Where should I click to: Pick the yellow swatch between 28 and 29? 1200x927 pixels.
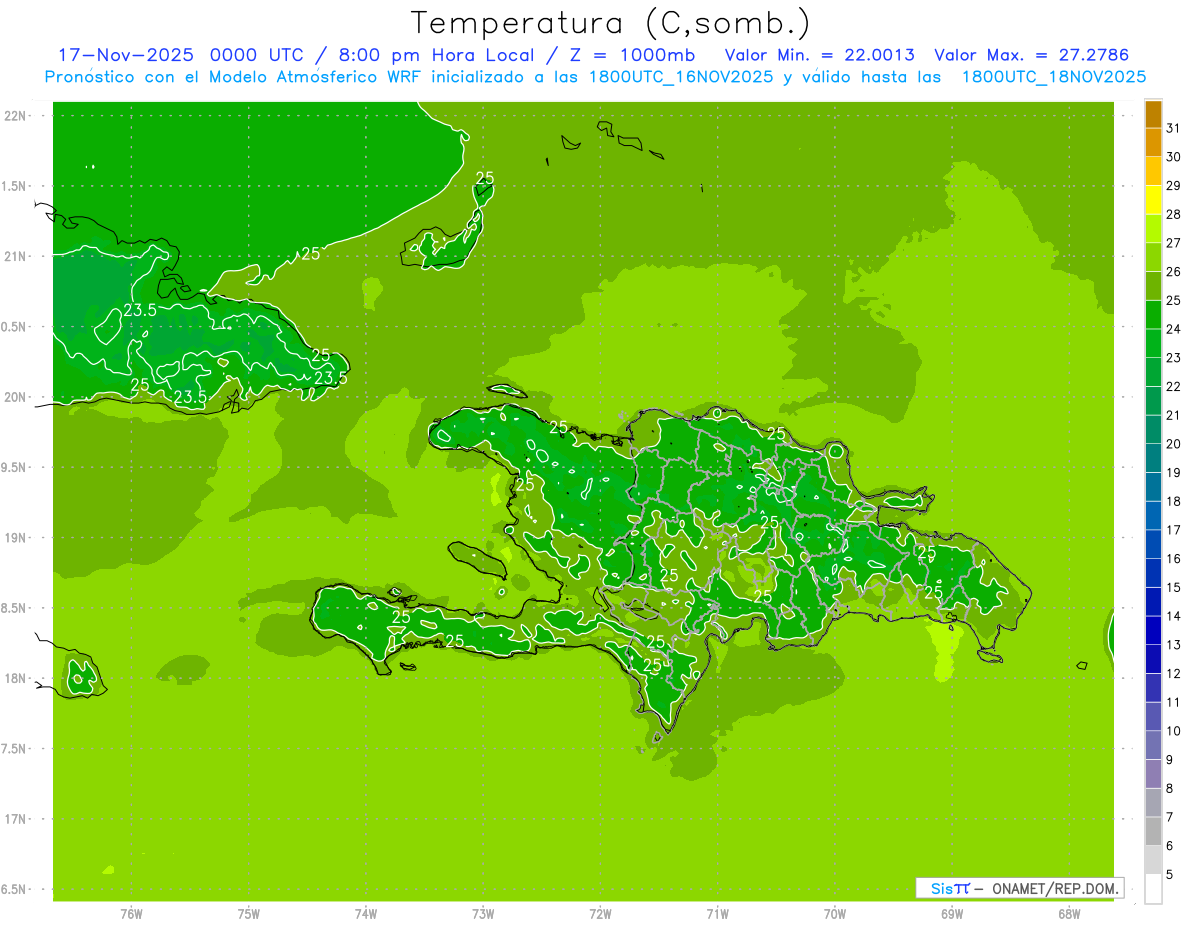tap(1153, 200)
